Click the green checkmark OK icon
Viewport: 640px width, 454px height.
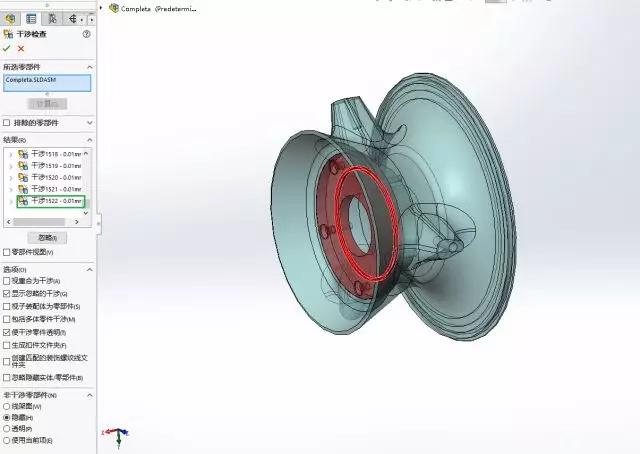tap(7, 48)
